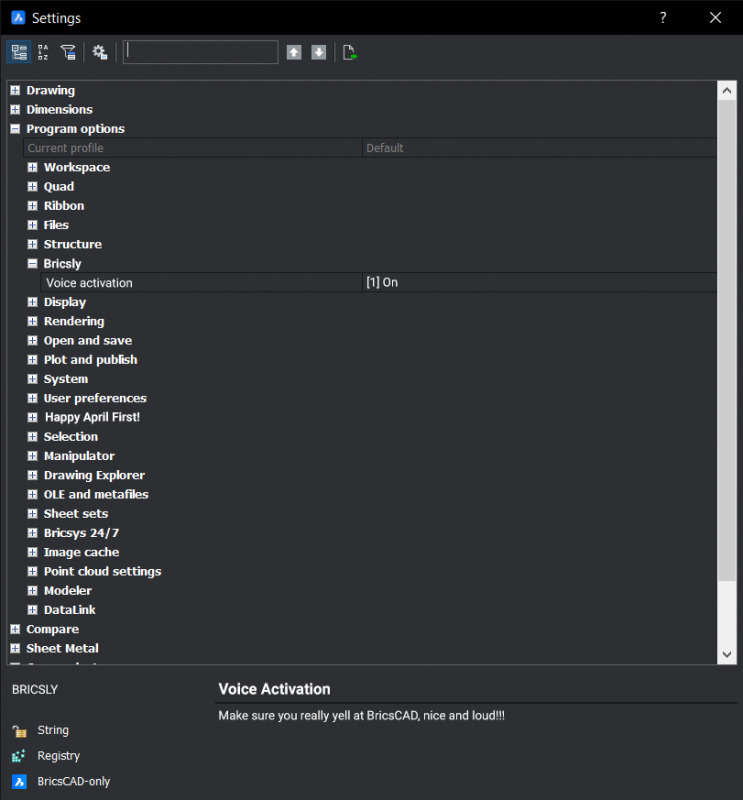Expand the Sheet sets node

[32, 514]
